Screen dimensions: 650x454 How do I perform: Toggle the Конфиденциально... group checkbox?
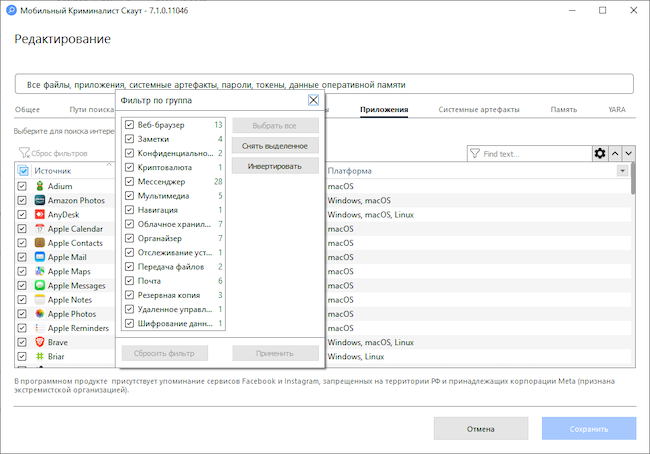(x=129, y=153)
